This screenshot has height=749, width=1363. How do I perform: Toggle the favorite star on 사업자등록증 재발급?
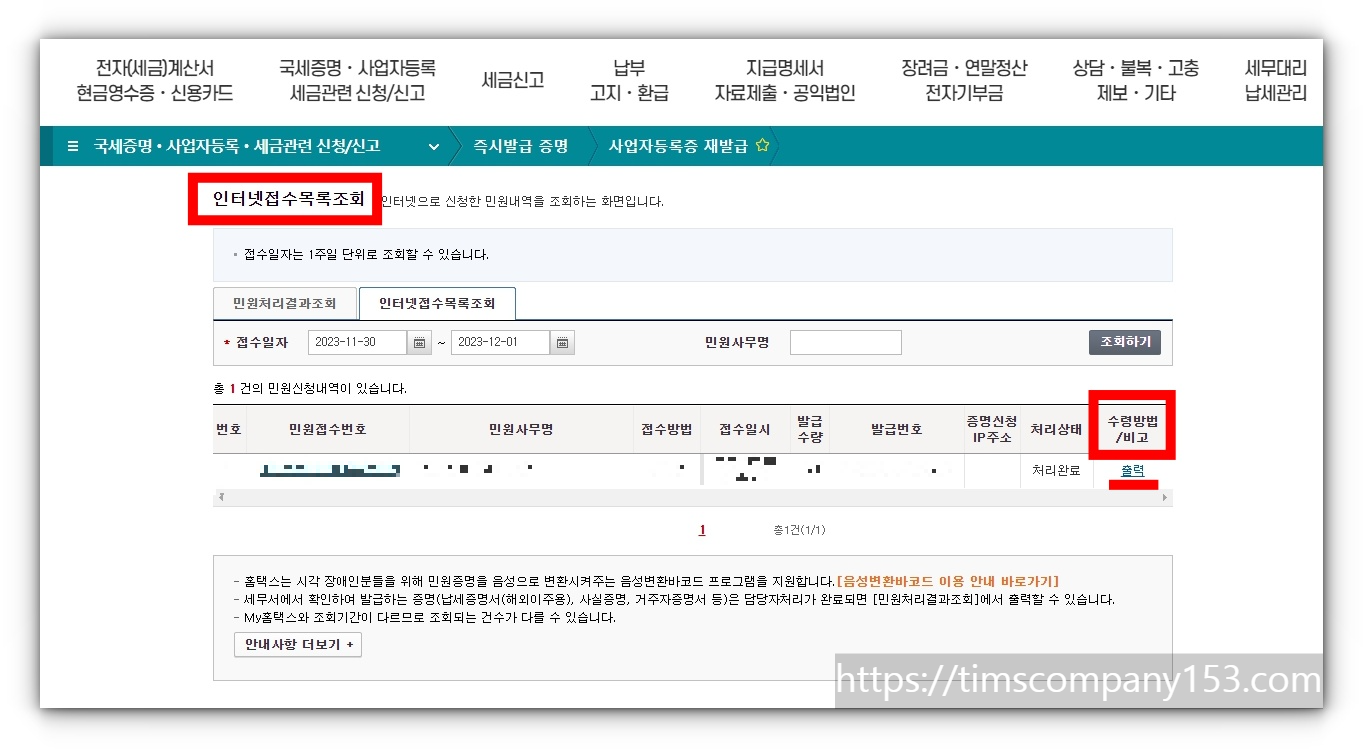click(762, 144)
